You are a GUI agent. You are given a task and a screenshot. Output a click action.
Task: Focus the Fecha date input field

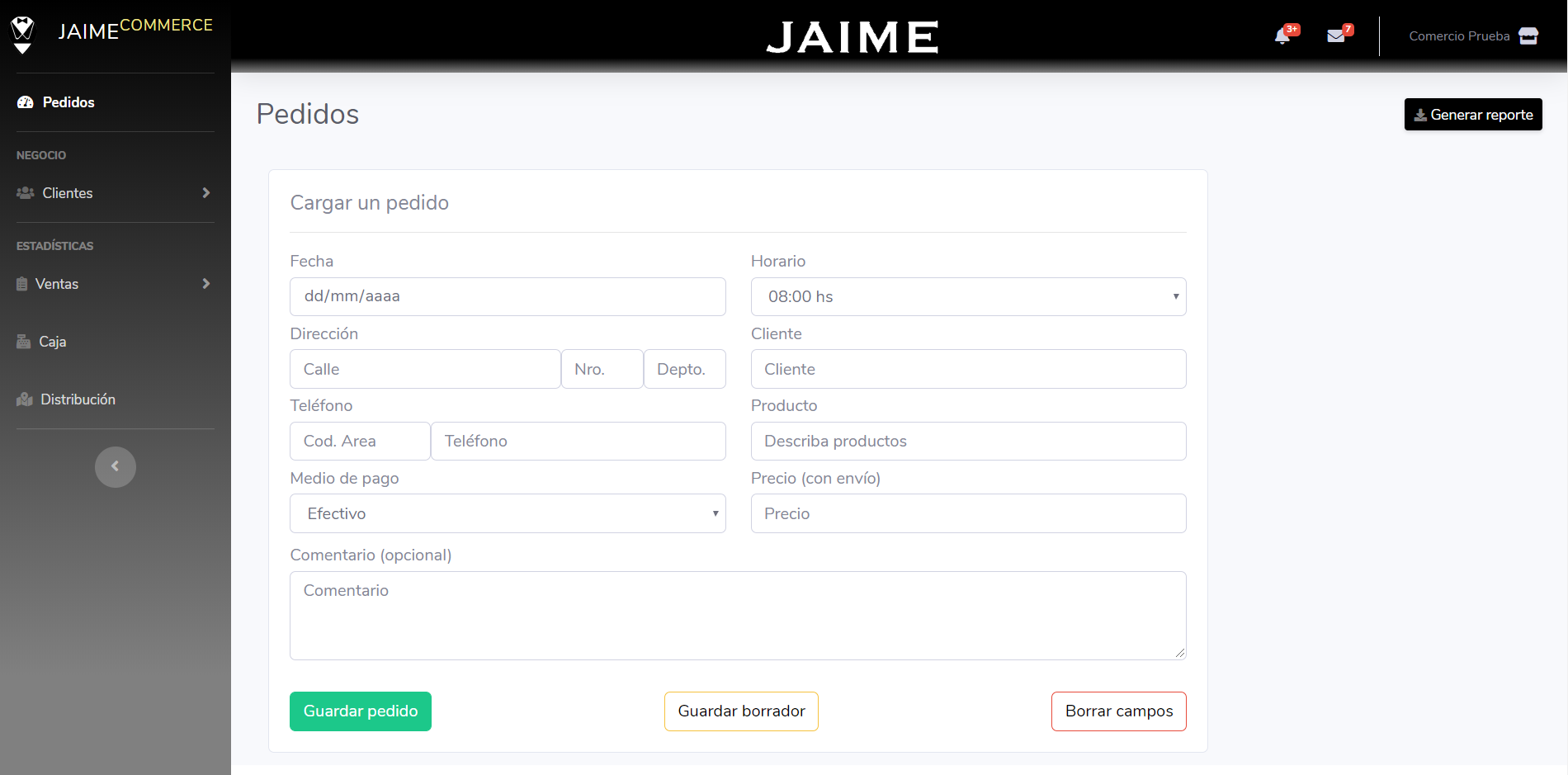click(x=508, y=296)
